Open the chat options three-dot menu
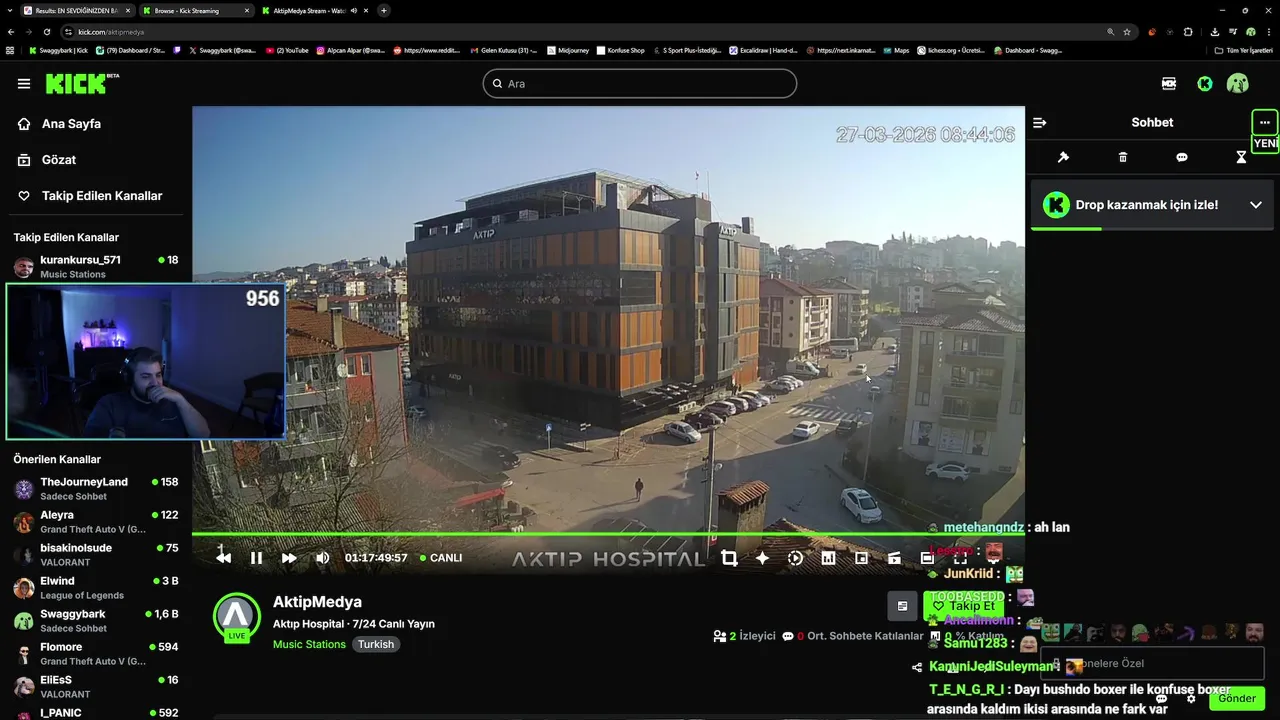1280x720 pixels. click(x=1265, y=123)
